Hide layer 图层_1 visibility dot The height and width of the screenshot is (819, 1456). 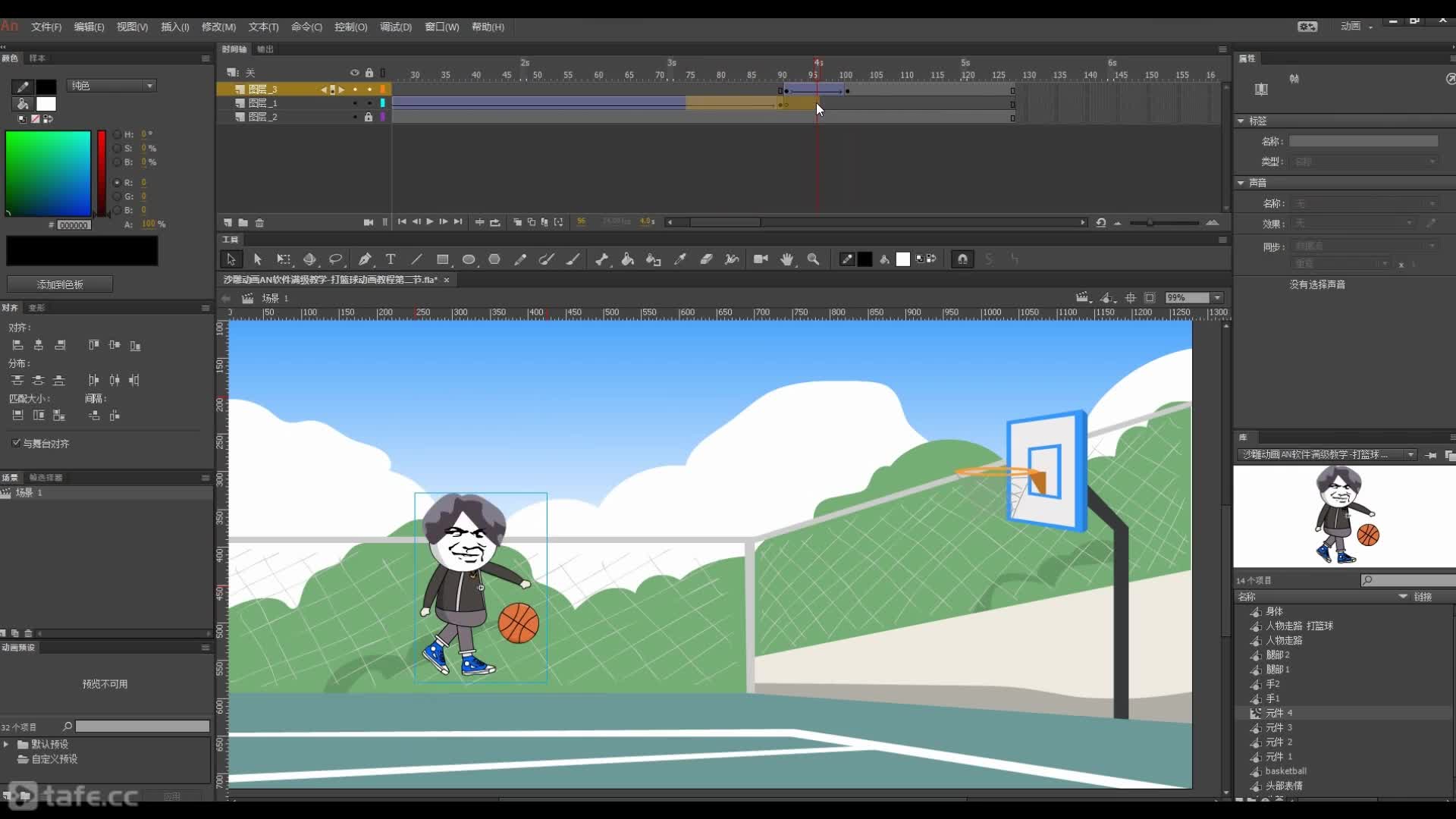355,103
